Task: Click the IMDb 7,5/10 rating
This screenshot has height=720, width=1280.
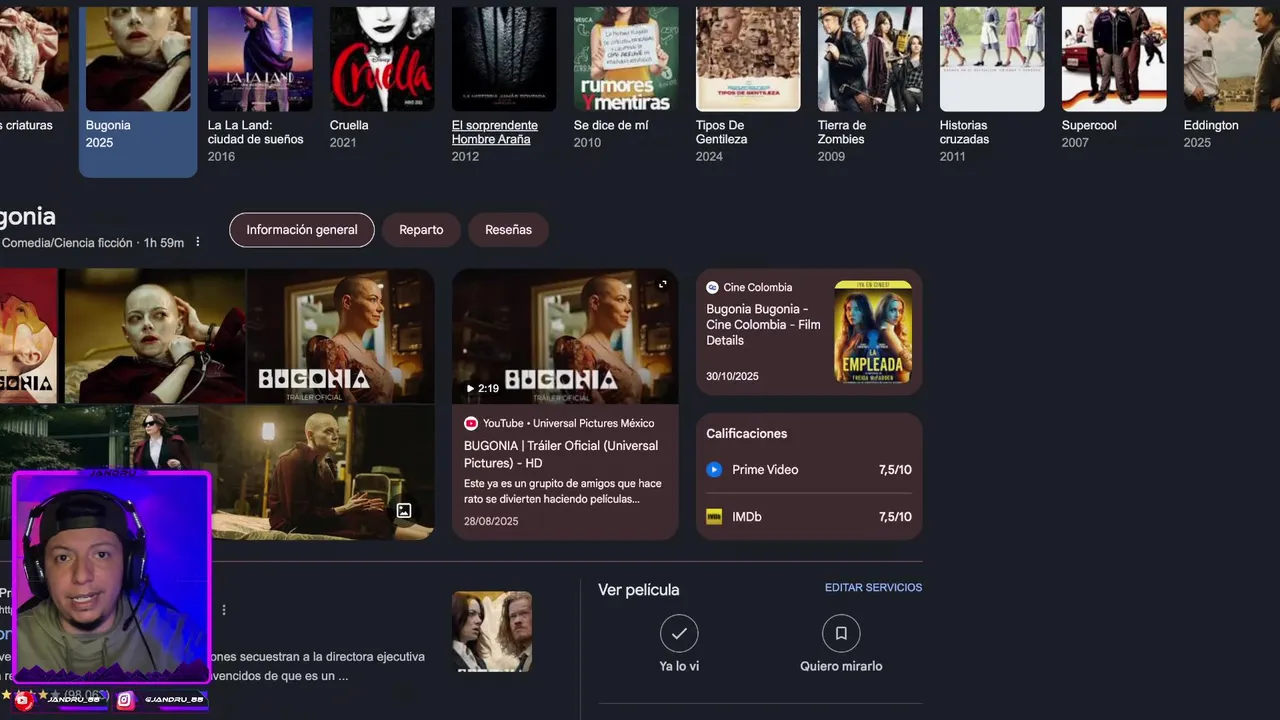Action: pyautogui.click(x=895, y=517)
